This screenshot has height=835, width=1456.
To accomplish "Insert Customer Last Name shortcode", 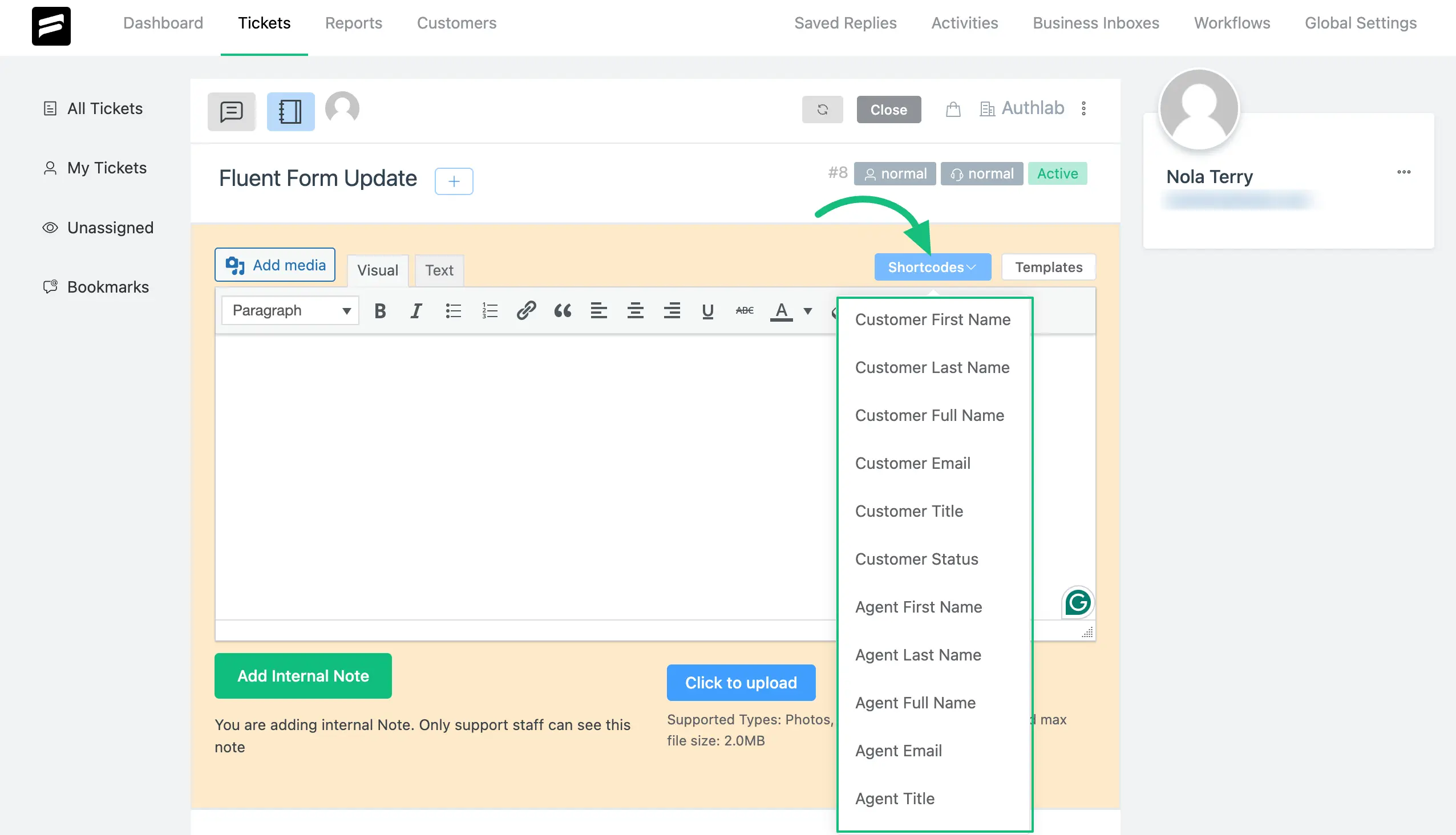I will point(933,368).
